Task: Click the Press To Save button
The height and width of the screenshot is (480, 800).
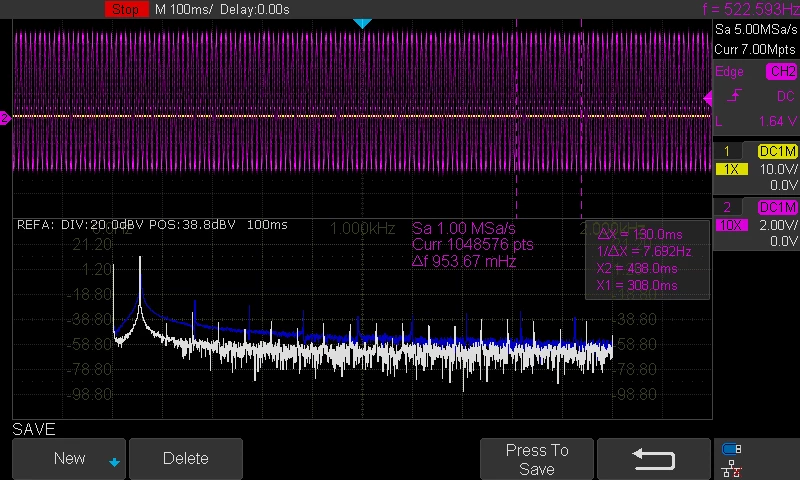Action: pyautogui.click(x=537, y=459)
